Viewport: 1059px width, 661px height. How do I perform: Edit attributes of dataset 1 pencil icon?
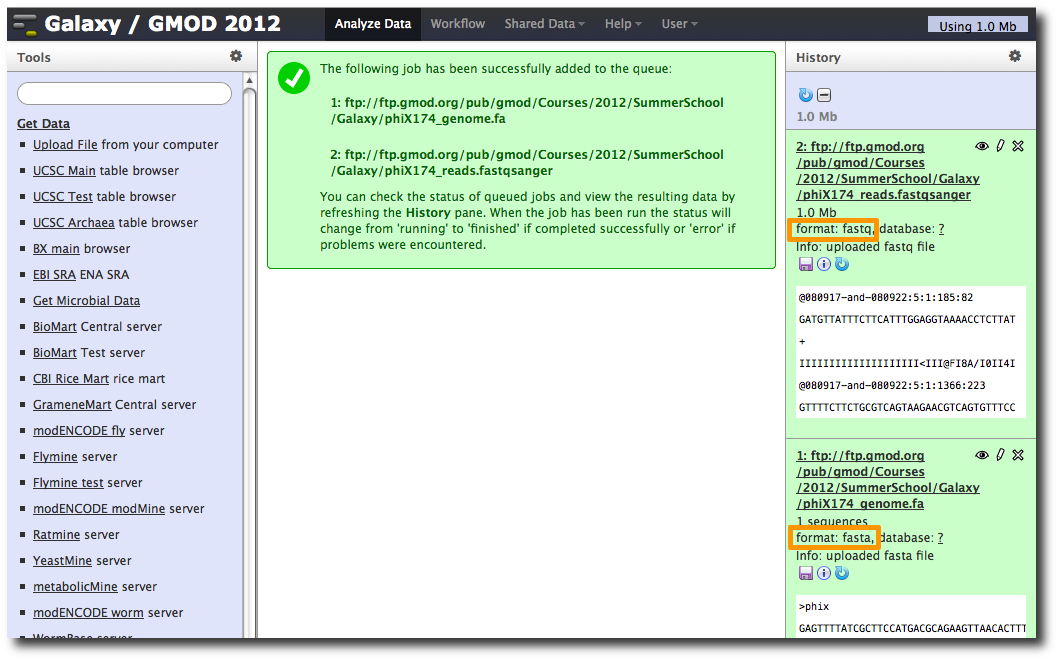point(1000,455)
